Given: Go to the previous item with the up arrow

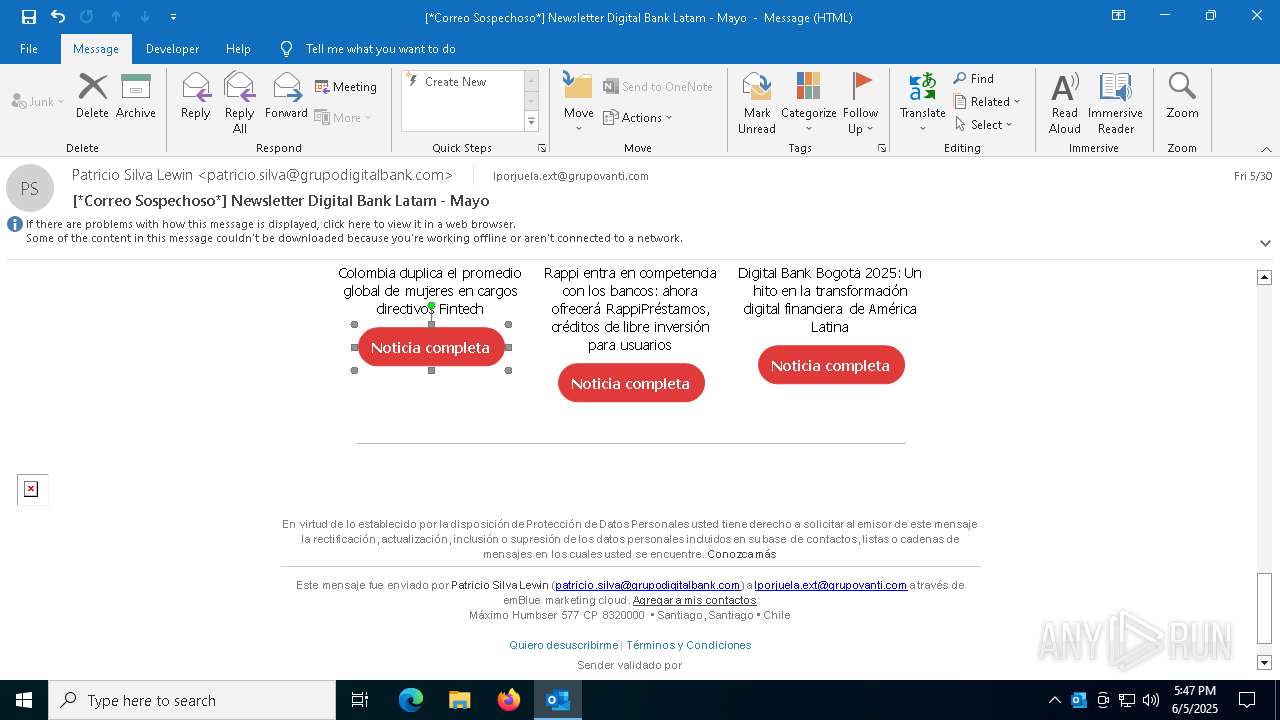Looking at the screenshot, I should 116,17.
